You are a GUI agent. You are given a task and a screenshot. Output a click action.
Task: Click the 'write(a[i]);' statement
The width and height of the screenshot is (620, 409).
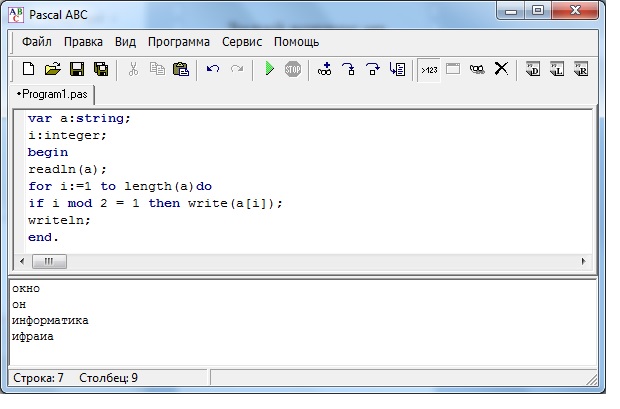(235, 203)
